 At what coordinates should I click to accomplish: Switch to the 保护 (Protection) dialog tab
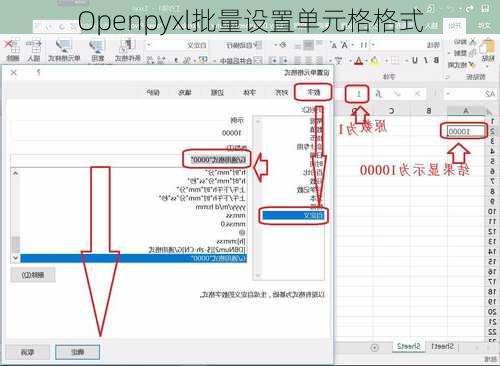[153, 92]
